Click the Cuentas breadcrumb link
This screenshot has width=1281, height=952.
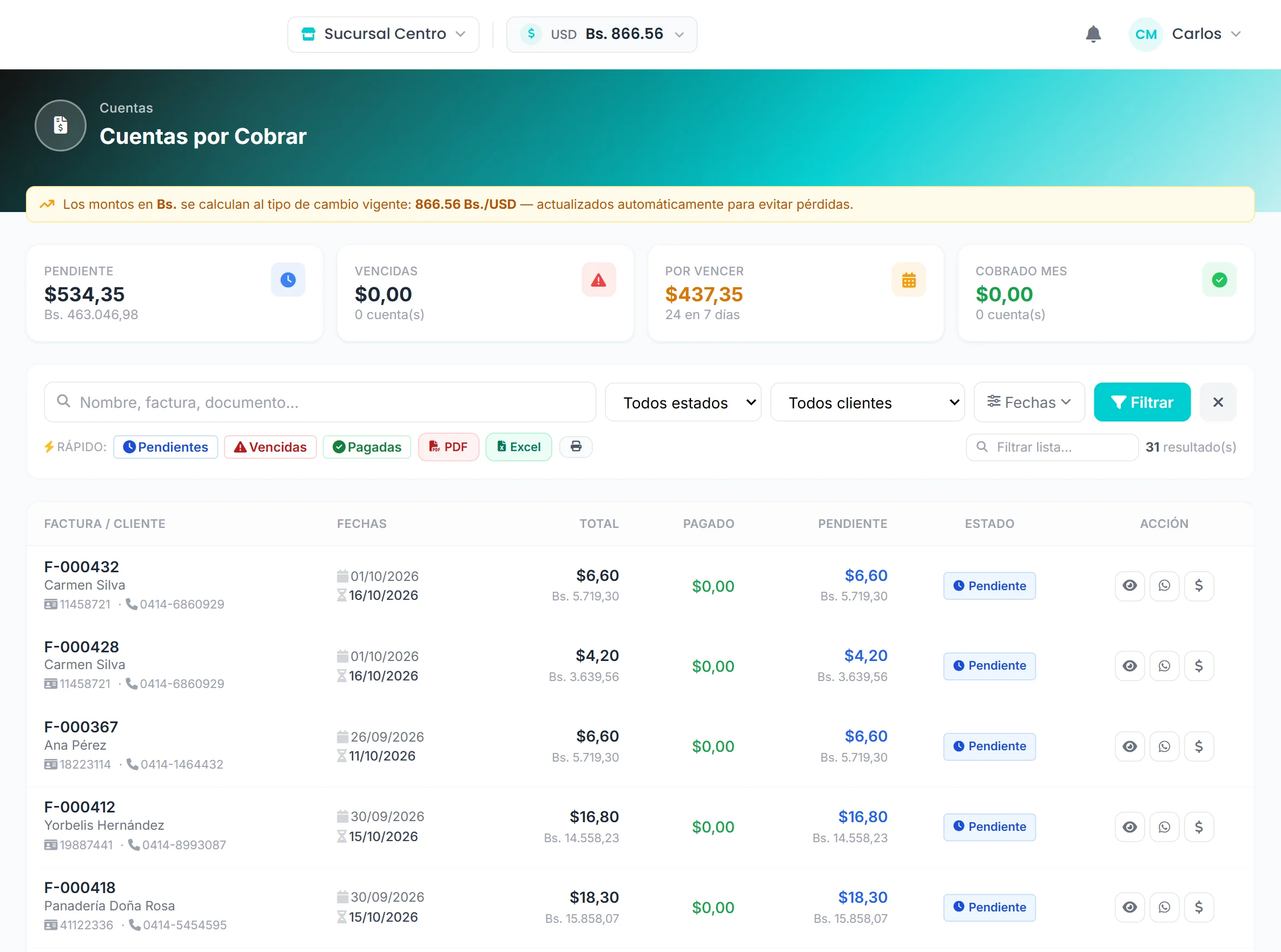(126, 108)
